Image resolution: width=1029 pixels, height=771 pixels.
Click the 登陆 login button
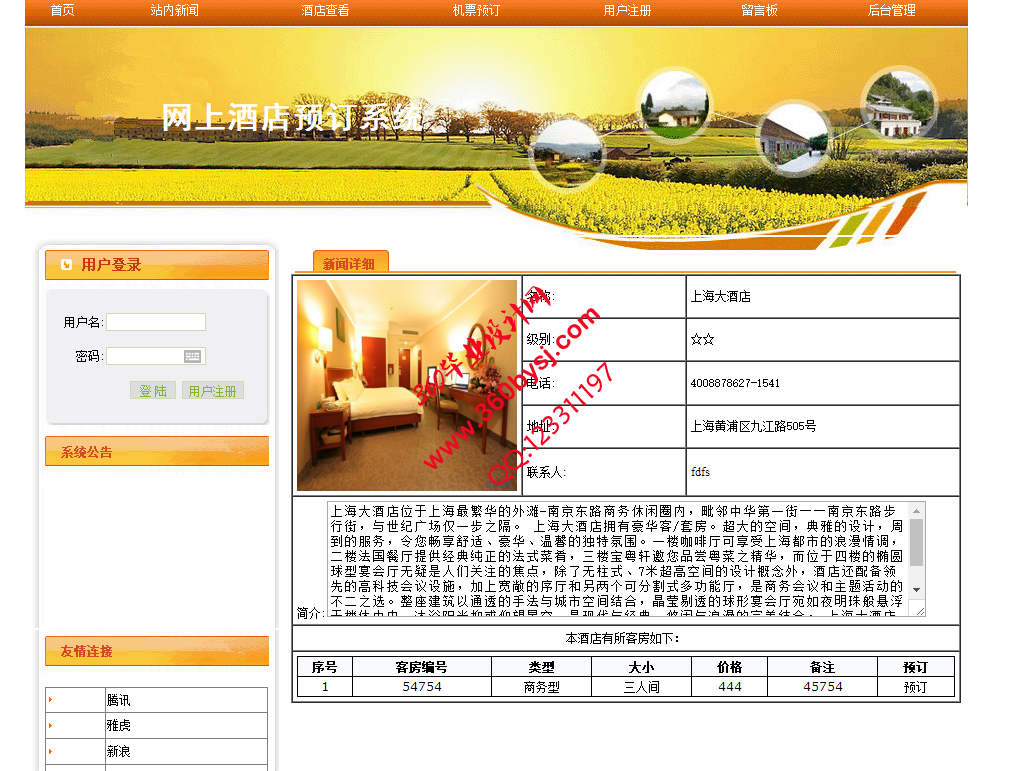(x=153, y=391)
